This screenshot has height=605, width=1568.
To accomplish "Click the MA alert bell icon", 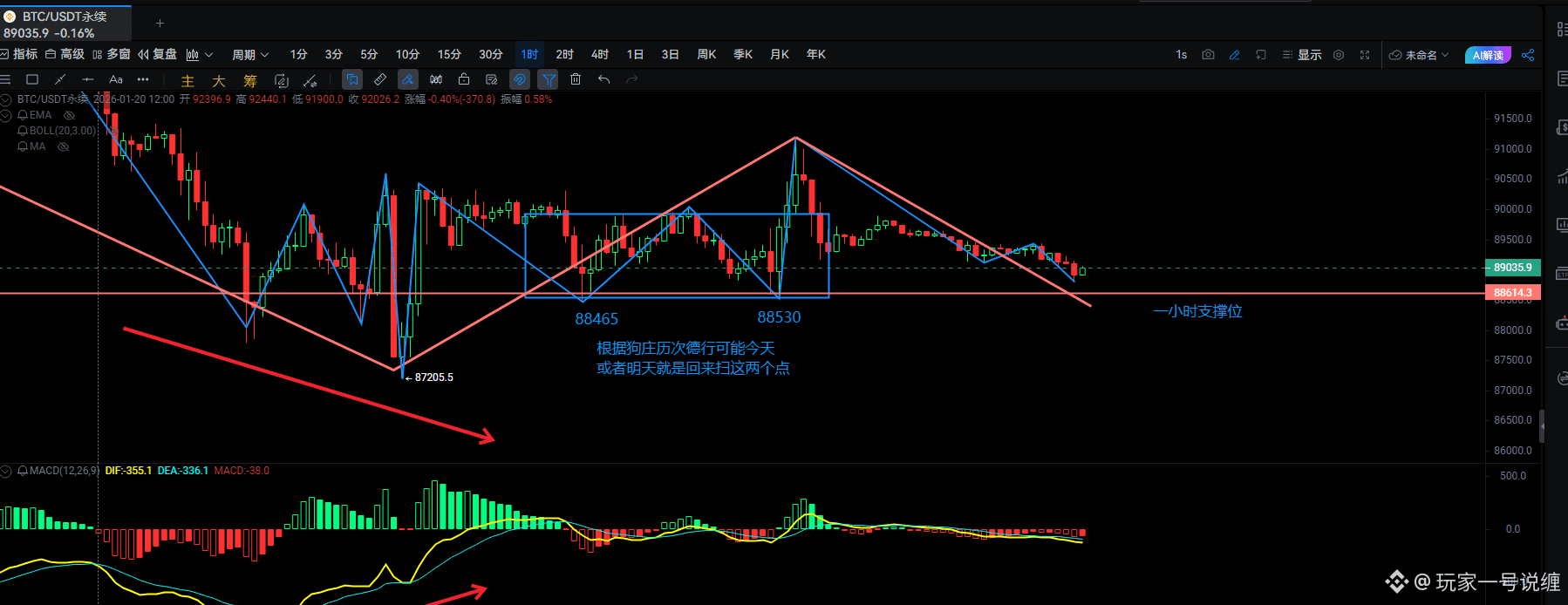I will (x=23, y=146).
